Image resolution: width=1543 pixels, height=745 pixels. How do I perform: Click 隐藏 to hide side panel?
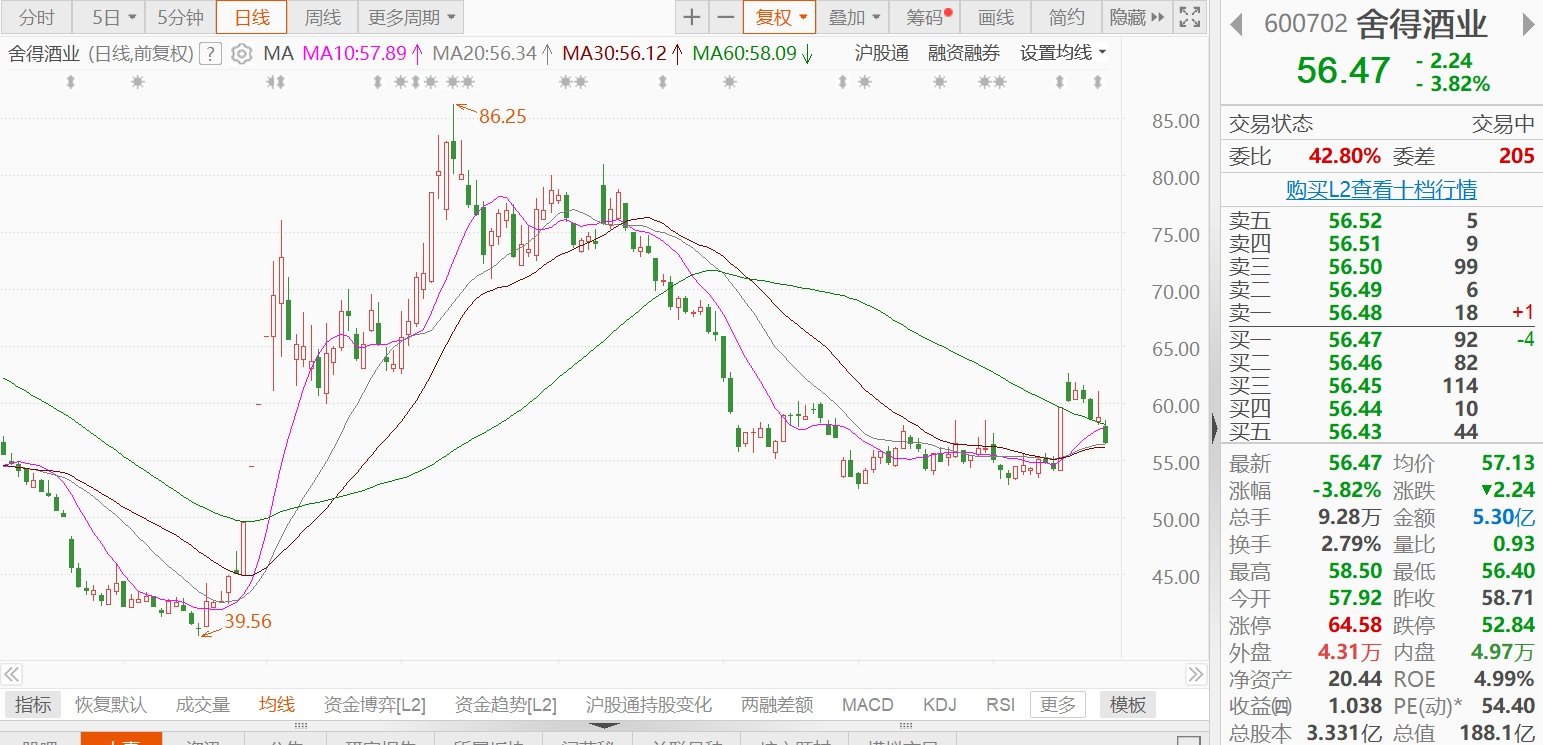[x=1136, y=17]
